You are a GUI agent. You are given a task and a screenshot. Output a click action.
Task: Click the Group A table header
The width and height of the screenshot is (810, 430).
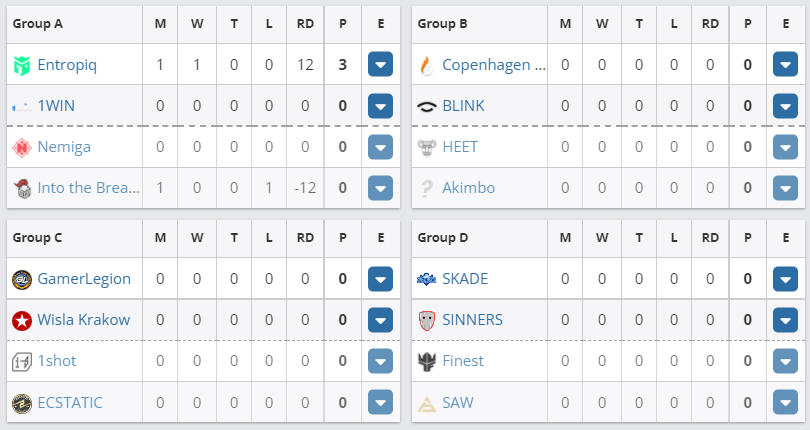pos(38,22)
